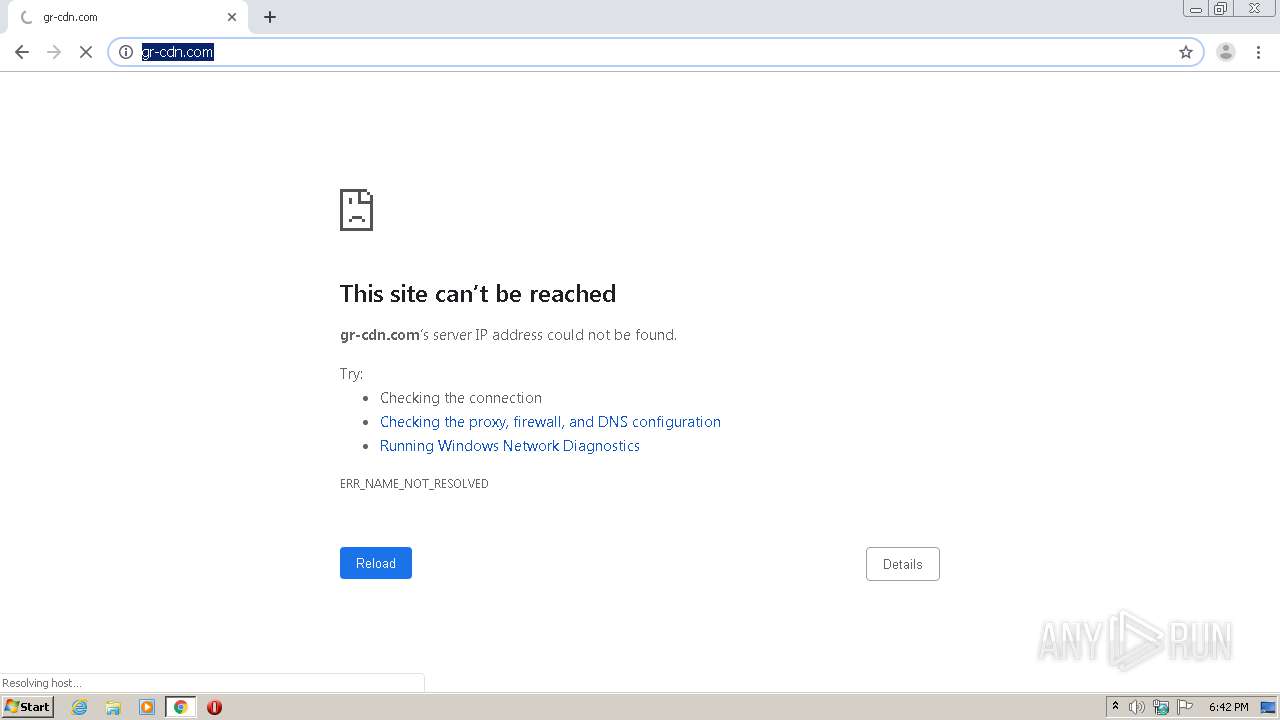Close the gr-cdn.com tab

click(x=232, y=17)
